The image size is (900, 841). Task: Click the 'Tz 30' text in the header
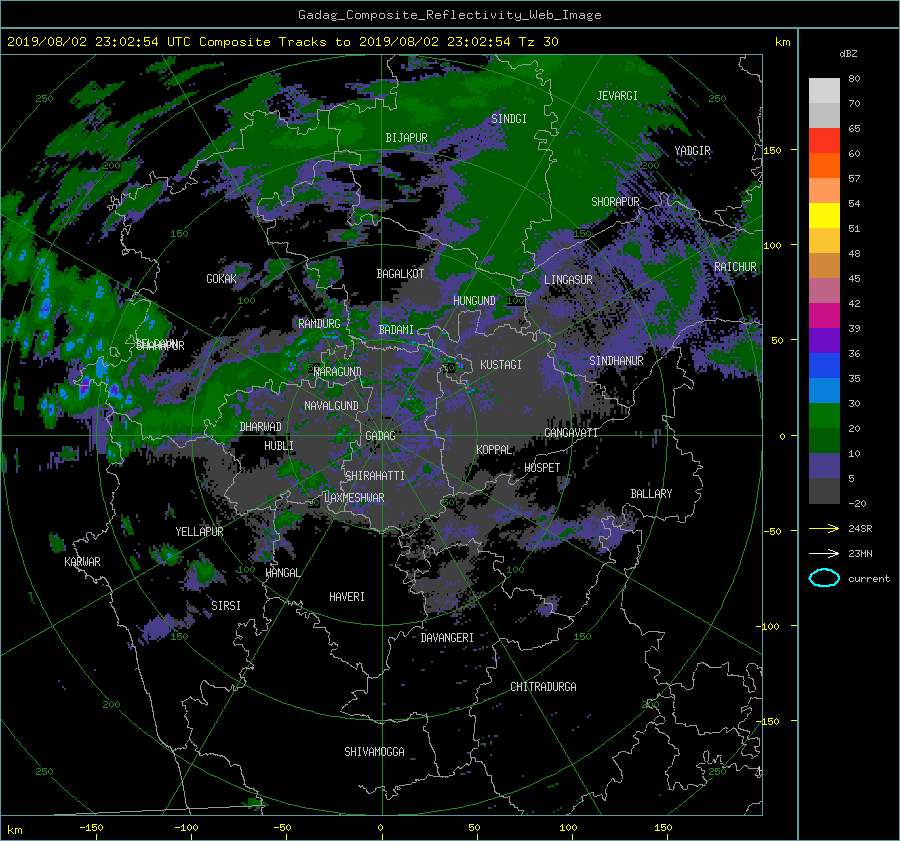pos(538,42)
